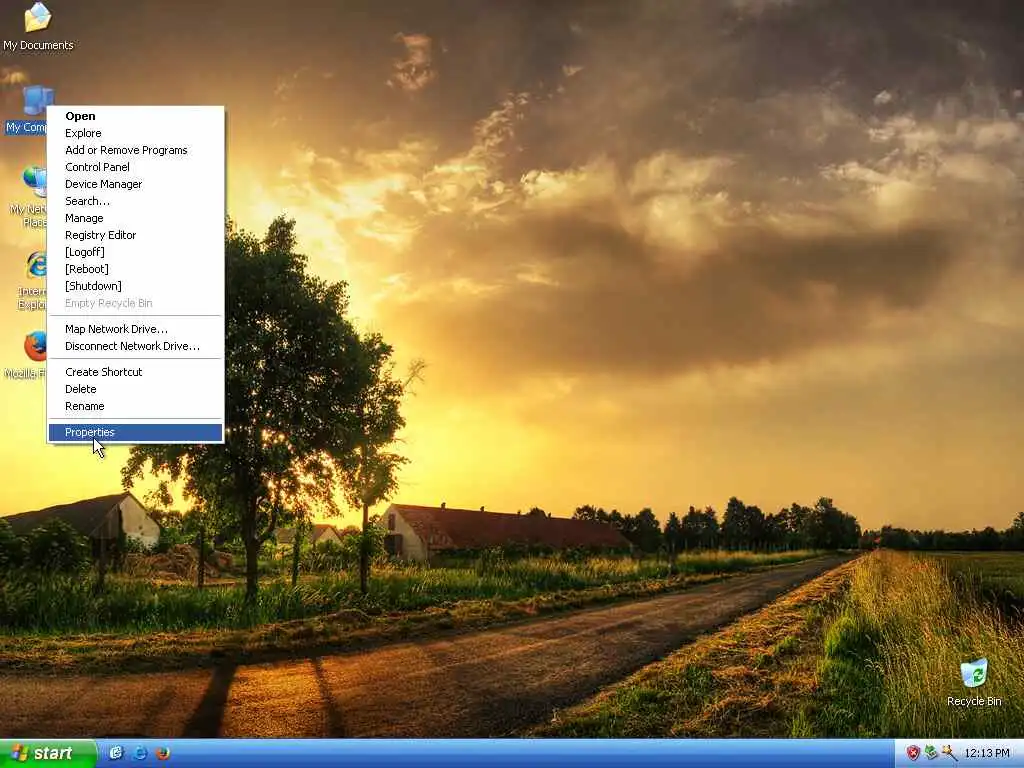This screenshot has width=1024, height=768.
Task: Select the Mozilla Firefox desktop icon
Action: click(26, 355)
